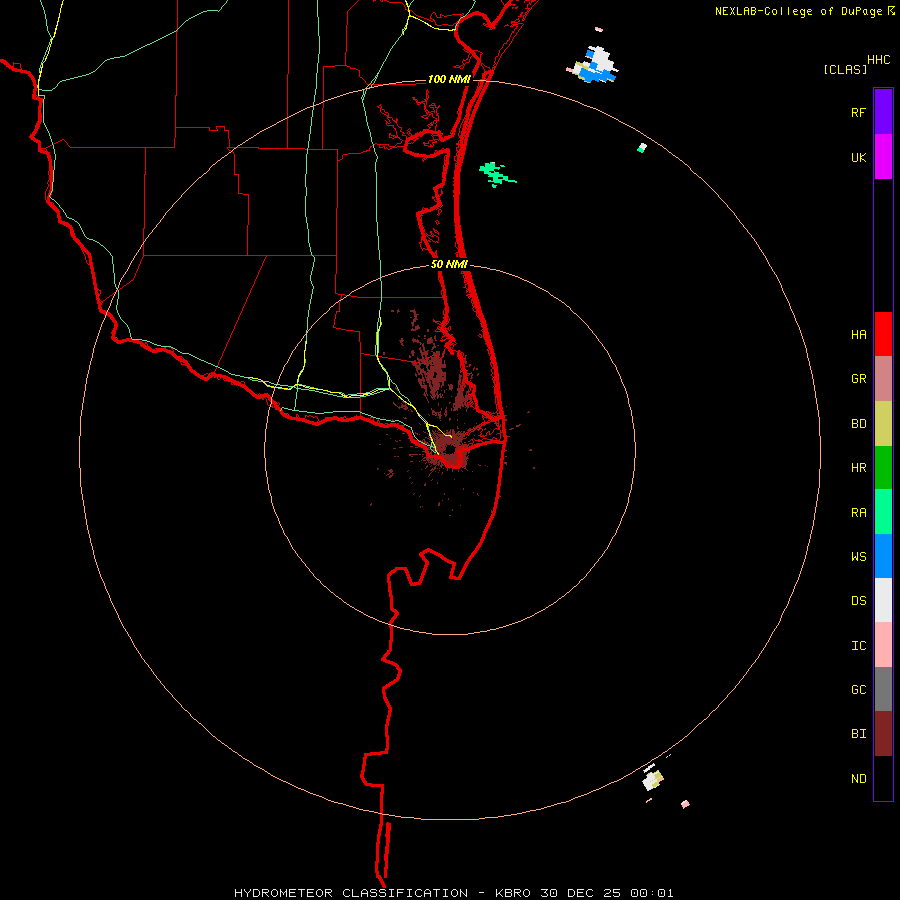900x900 pixels.
Task: Select the BI brown legend swatch
Action: 883,734
